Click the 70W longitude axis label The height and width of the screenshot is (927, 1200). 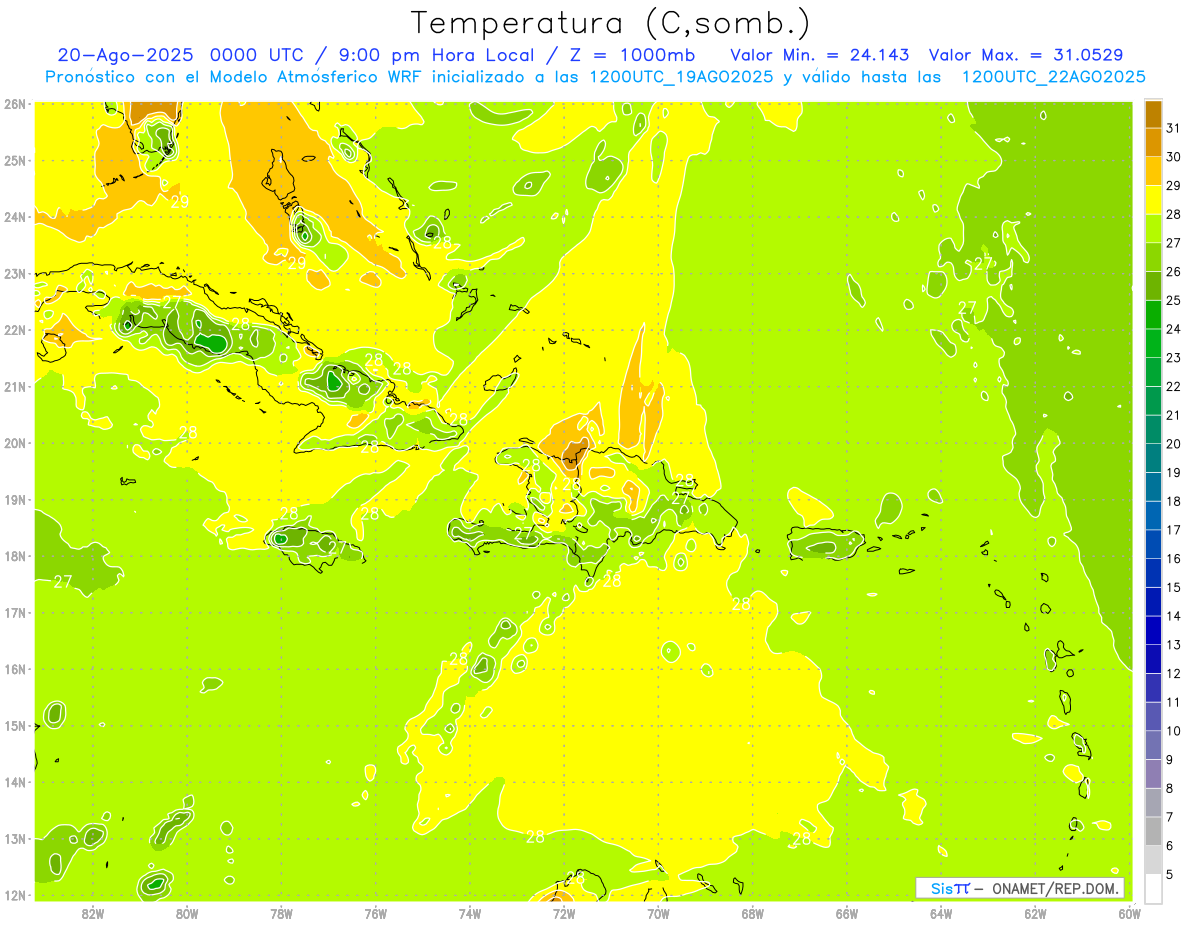pos(659,913)
